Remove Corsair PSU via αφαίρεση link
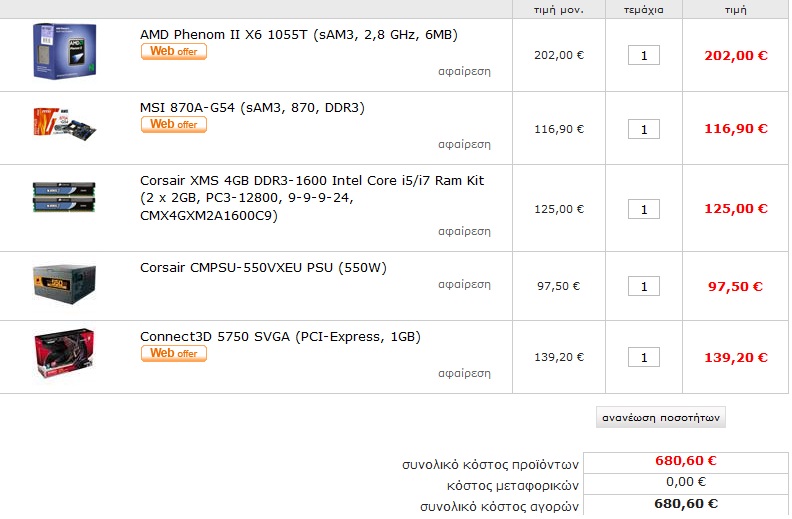The height and width of the screenshot is (519, 792). click(x=464, y=285)
